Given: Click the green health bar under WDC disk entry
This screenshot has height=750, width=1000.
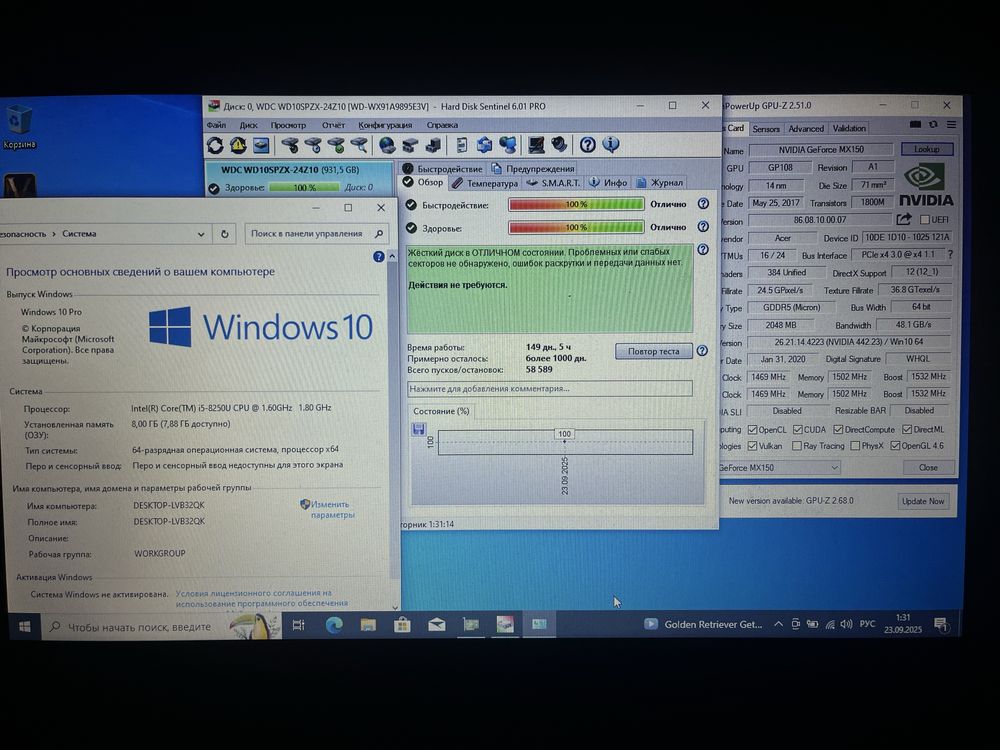Looking at the screenshot, I should click(304, 188).
